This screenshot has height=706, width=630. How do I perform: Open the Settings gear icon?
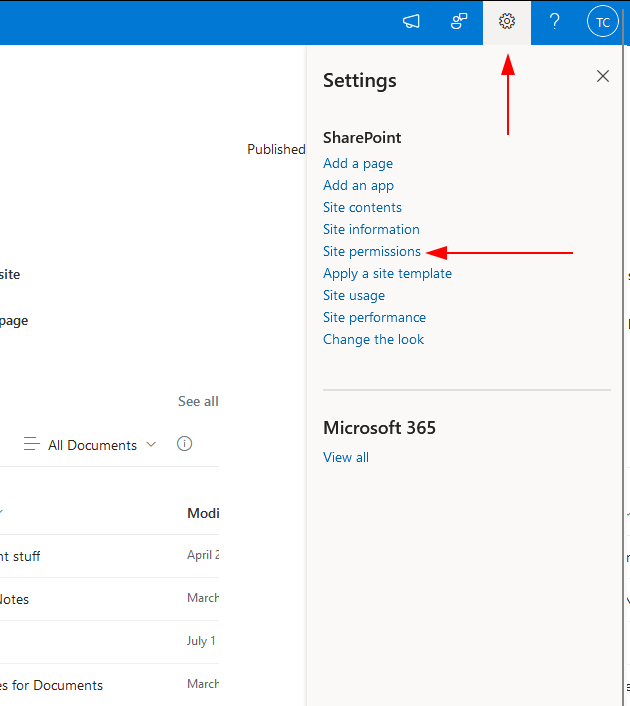click(507, 22)
